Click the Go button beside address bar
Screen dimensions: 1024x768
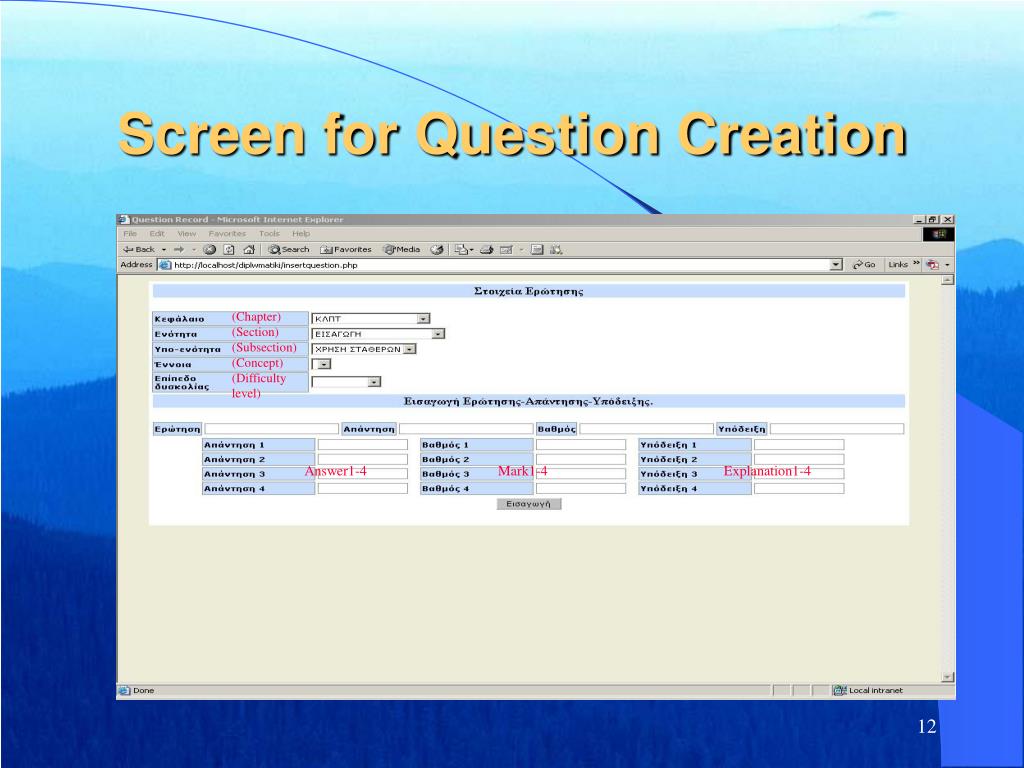point(864,264)
